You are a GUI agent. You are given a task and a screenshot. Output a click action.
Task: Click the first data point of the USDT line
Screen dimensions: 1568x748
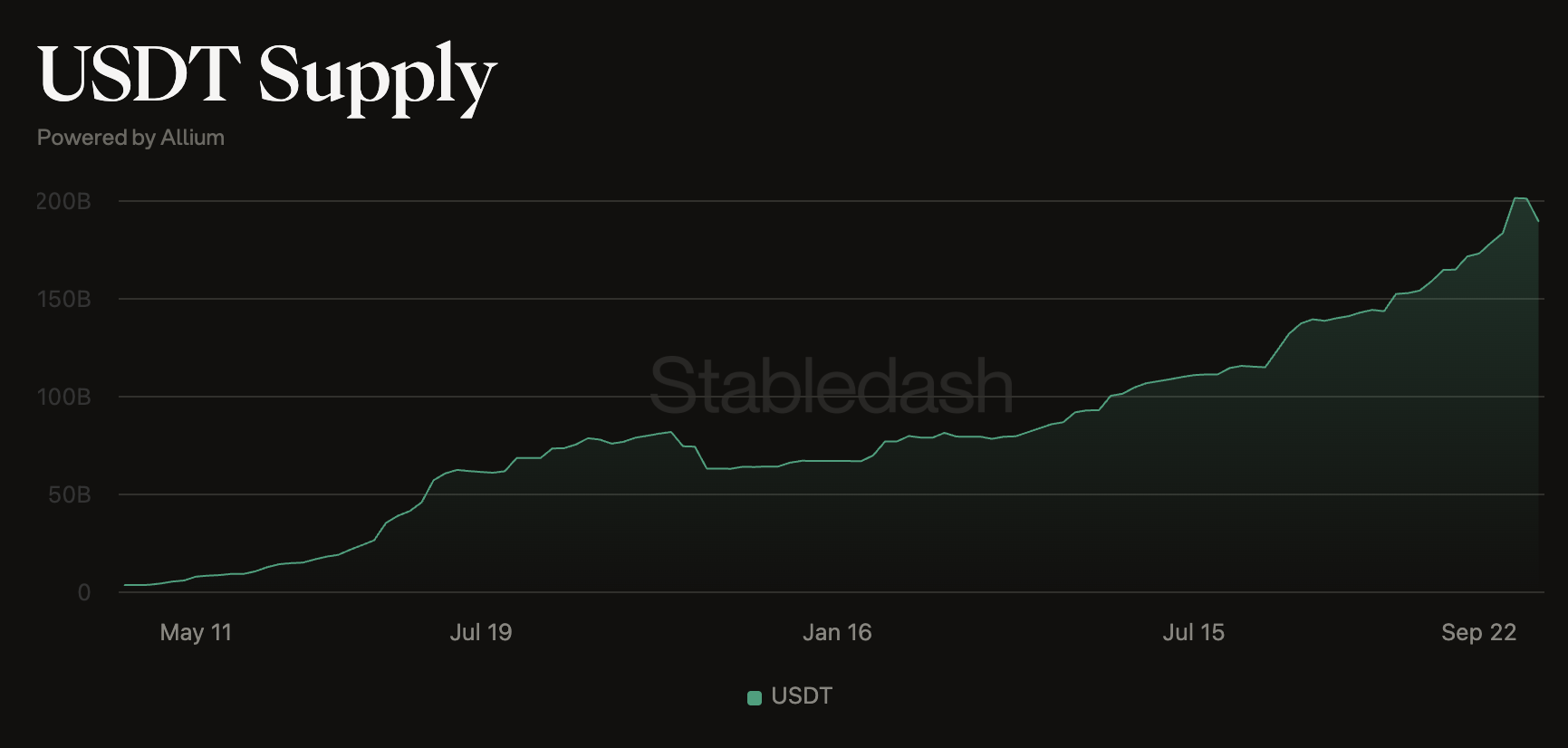(125, 585)
